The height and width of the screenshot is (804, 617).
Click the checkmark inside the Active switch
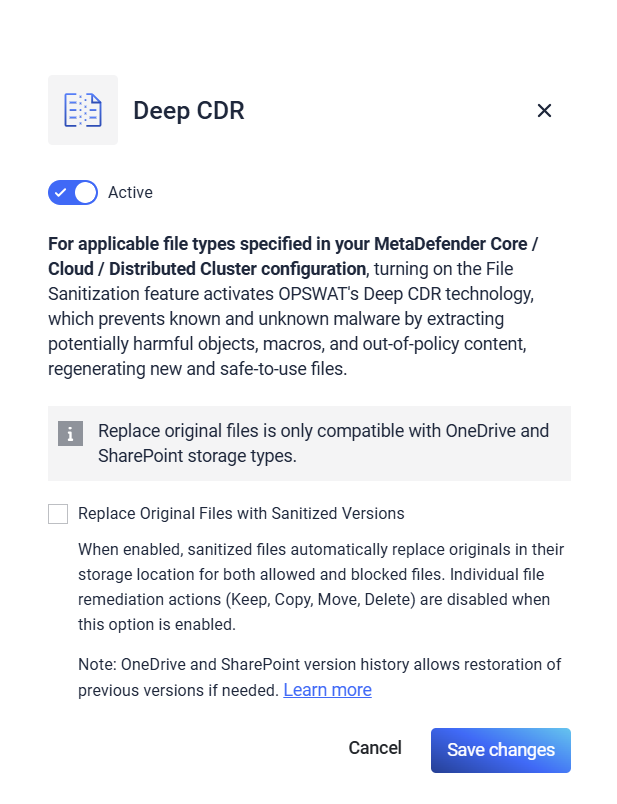pyautogui.click(x=61, y=192)
